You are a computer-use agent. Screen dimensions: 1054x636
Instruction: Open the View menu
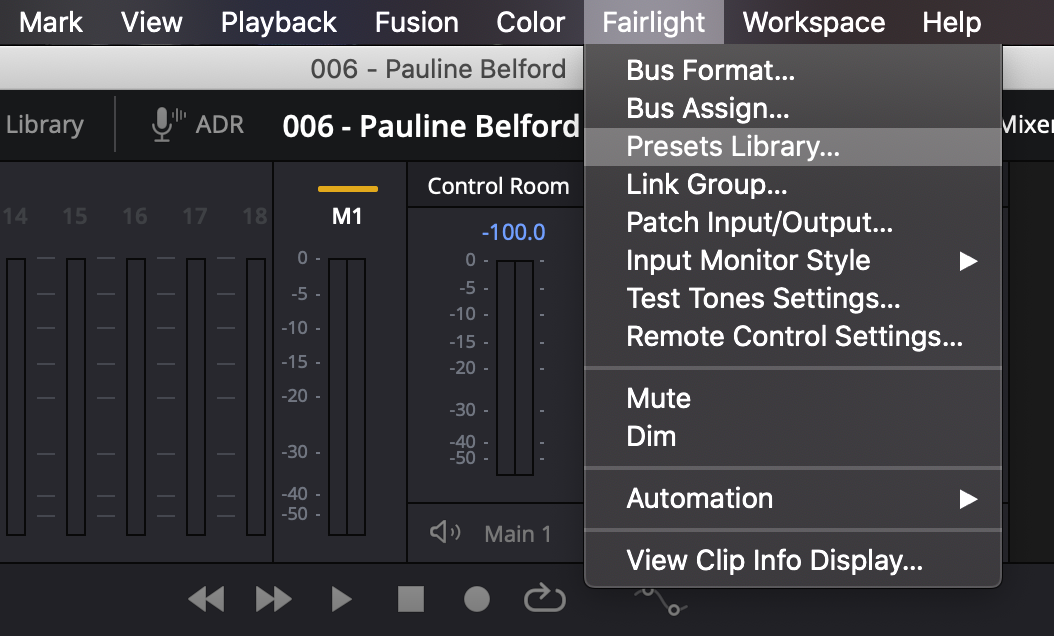pyautogui.click(x=151, y=22)
